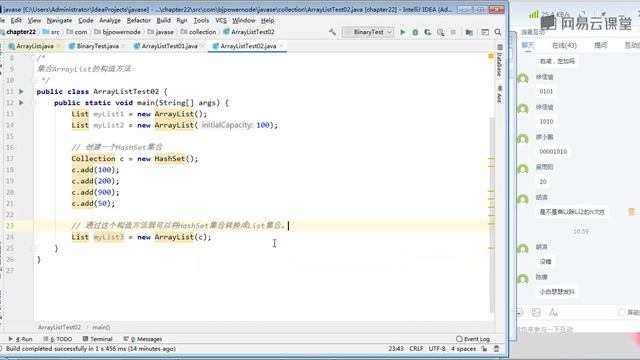
Task: Open the 4: Run tool window
Action: (20, 339)
